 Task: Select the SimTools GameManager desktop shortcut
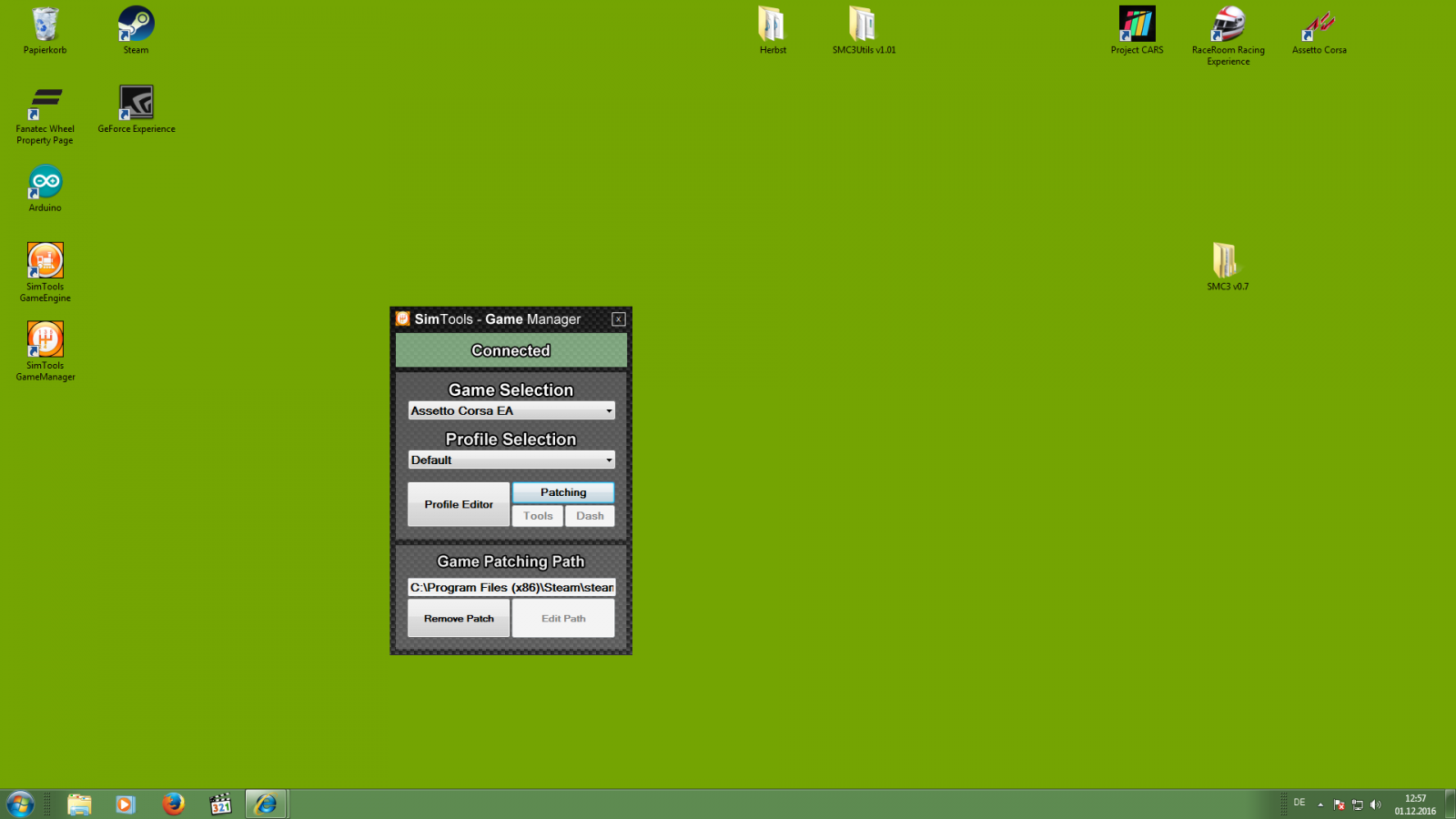pyautogui.click(x=45, y=351)
